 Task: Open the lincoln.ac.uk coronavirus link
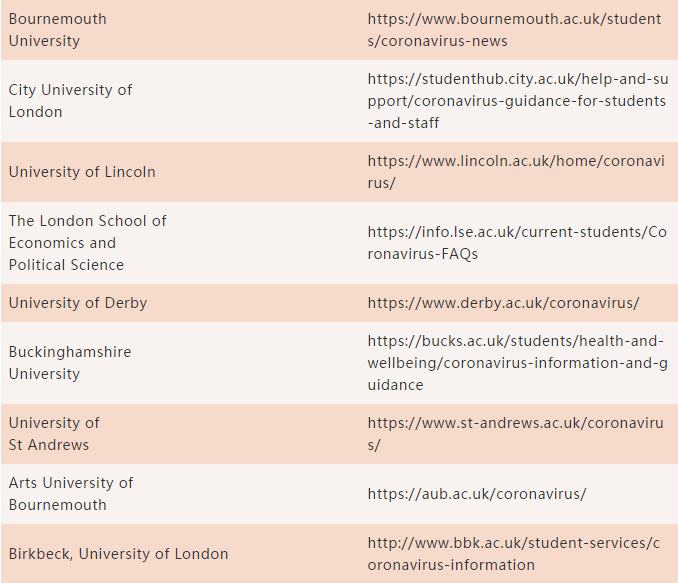point(514,172)
